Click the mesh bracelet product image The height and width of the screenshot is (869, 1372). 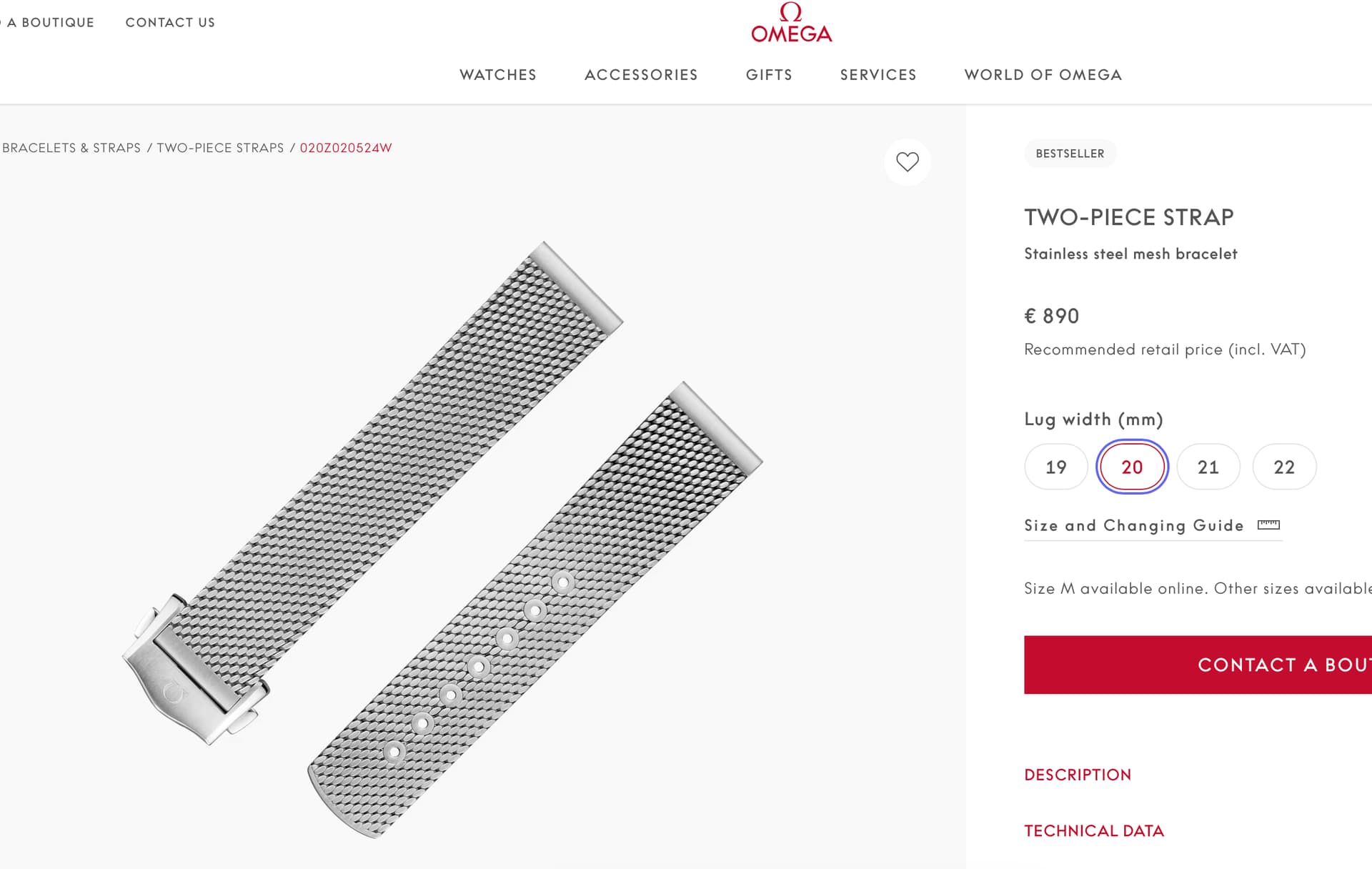(x=443, y=536)
